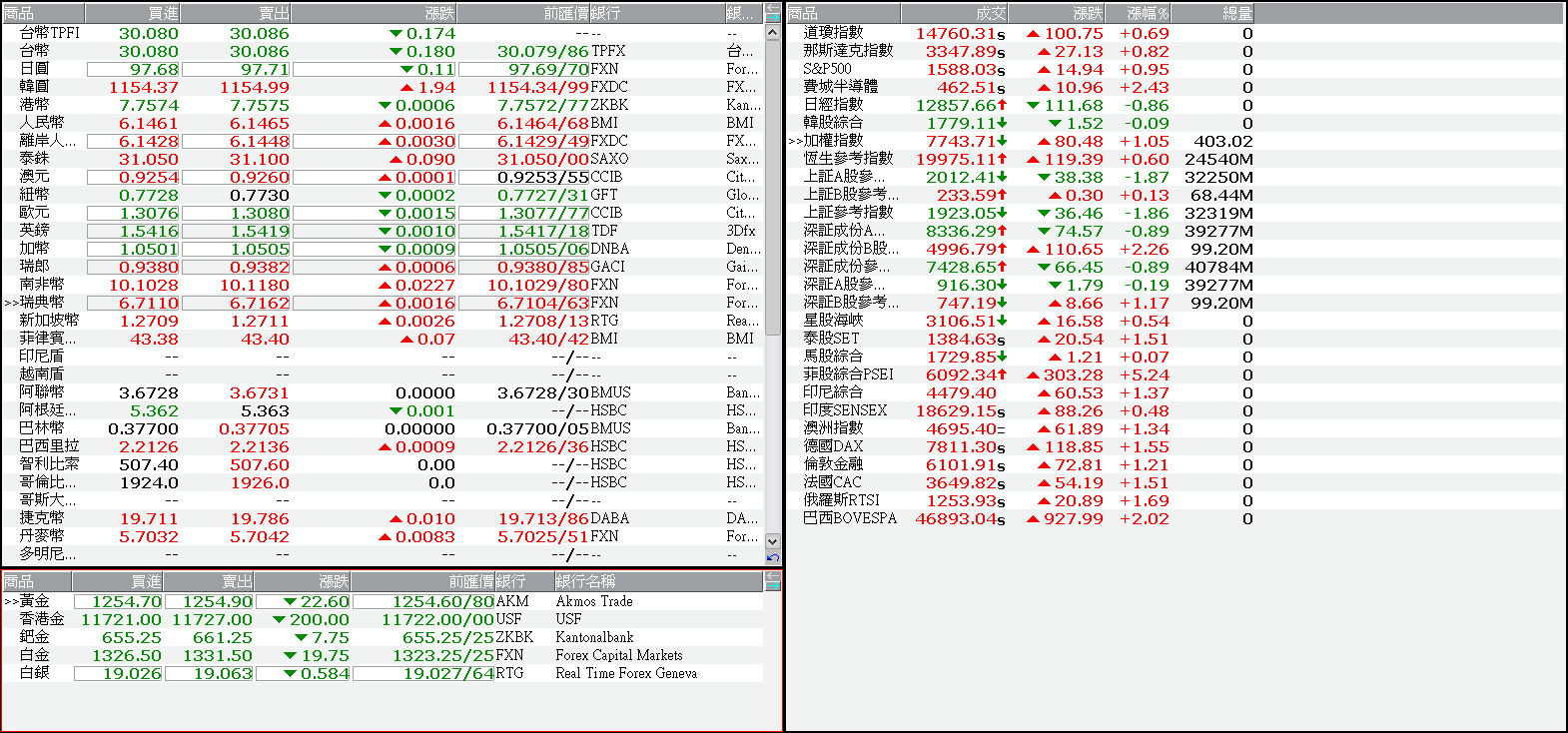Click the cyan right arrow in precious metals panel

tap(773, 585)
